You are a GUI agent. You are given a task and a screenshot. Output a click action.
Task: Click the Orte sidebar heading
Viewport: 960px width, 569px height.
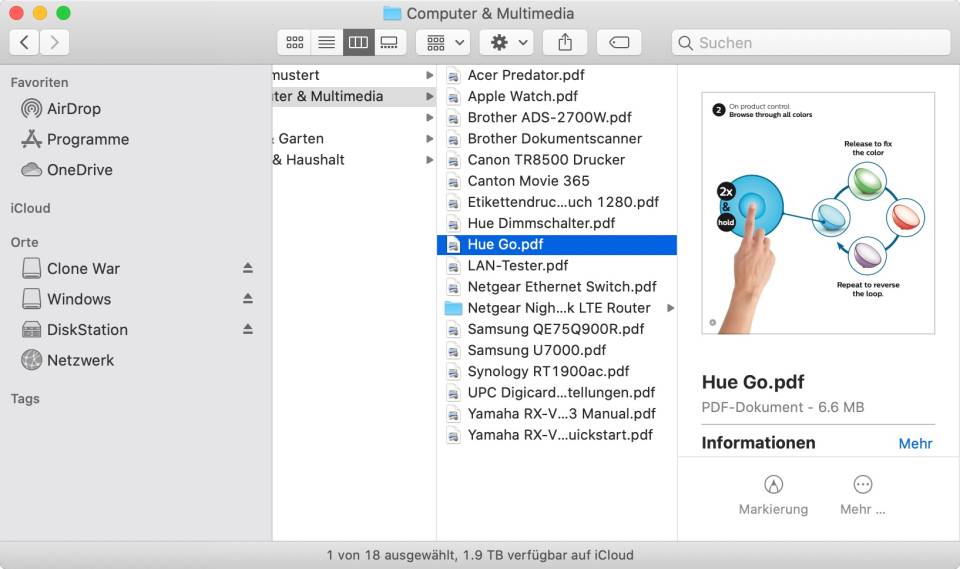pos(24,243)
